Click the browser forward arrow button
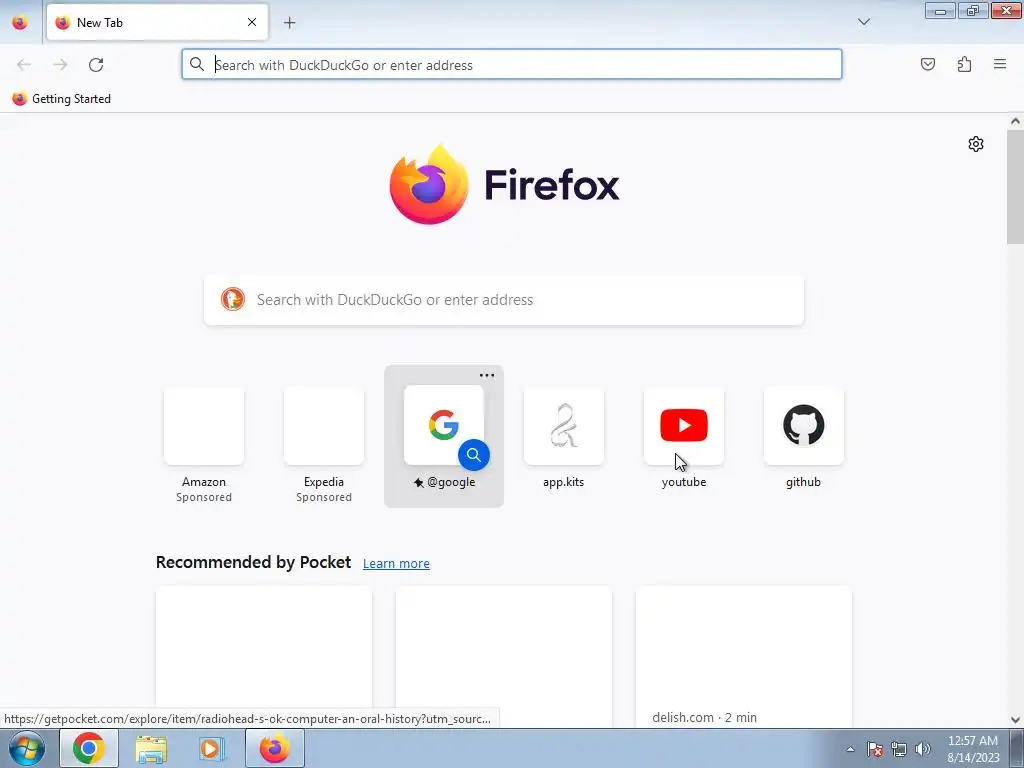 tap(60, 65)
